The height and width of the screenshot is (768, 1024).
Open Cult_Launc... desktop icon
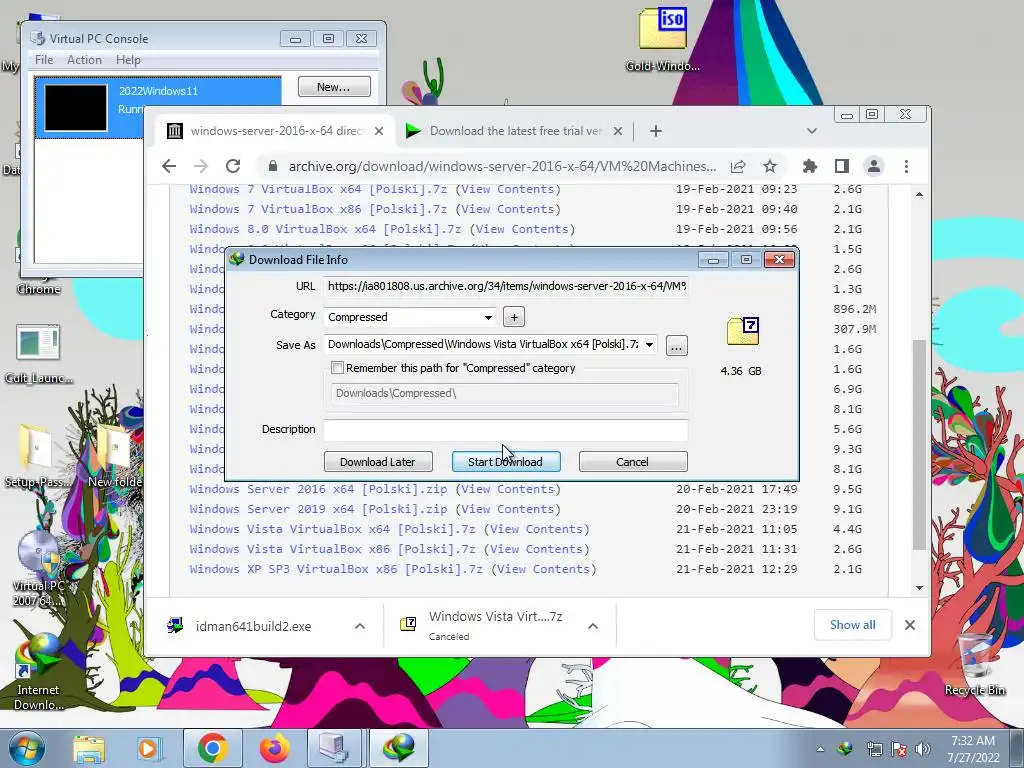38,355
